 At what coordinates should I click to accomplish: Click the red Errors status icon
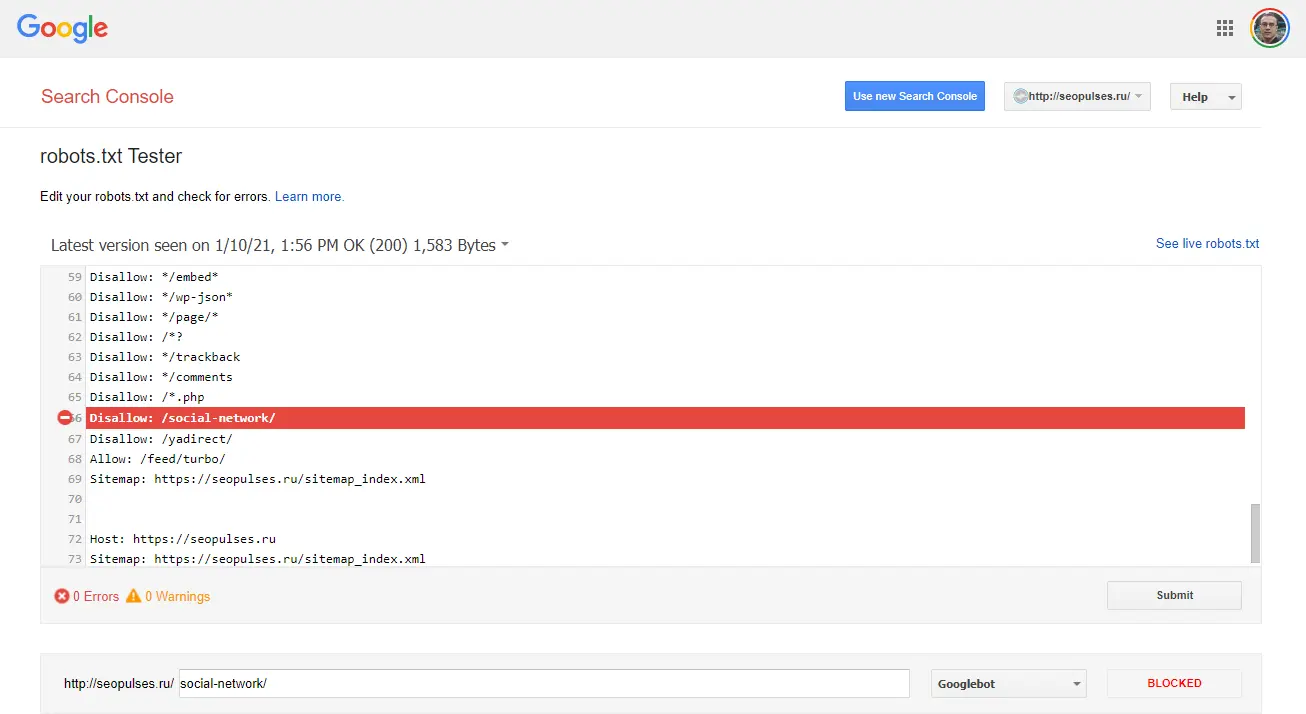click(60, 596)
